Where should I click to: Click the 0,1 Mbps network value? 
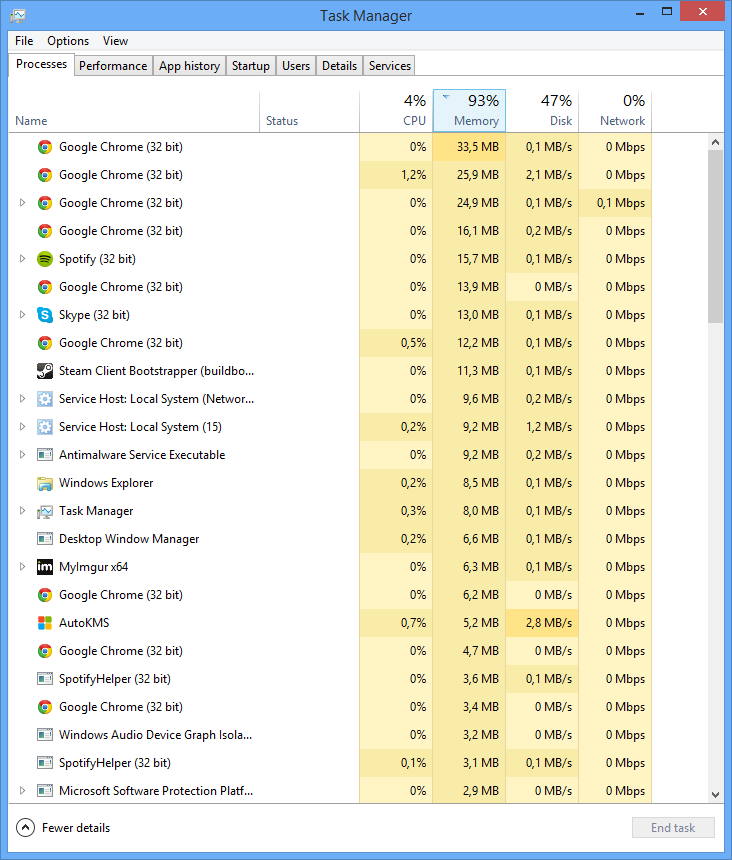coord(621,203)
